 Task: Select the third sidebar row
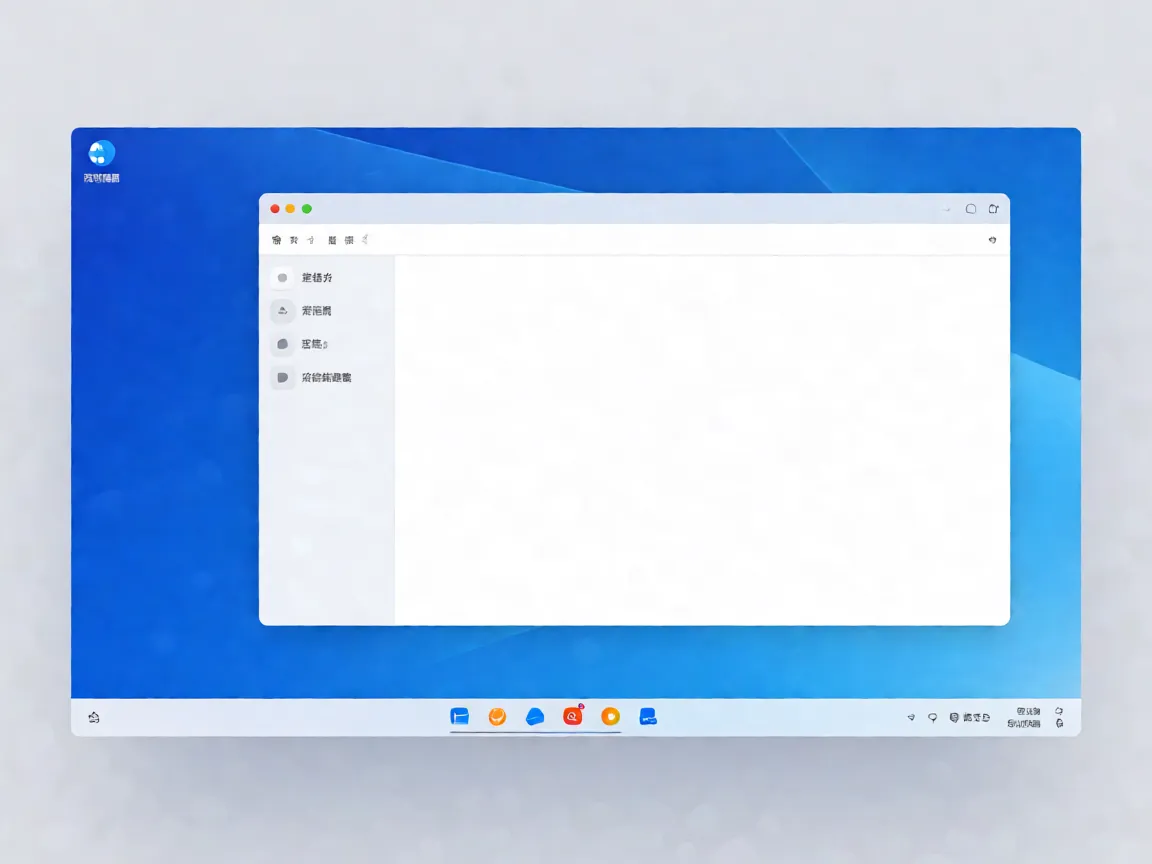point(327,344)
